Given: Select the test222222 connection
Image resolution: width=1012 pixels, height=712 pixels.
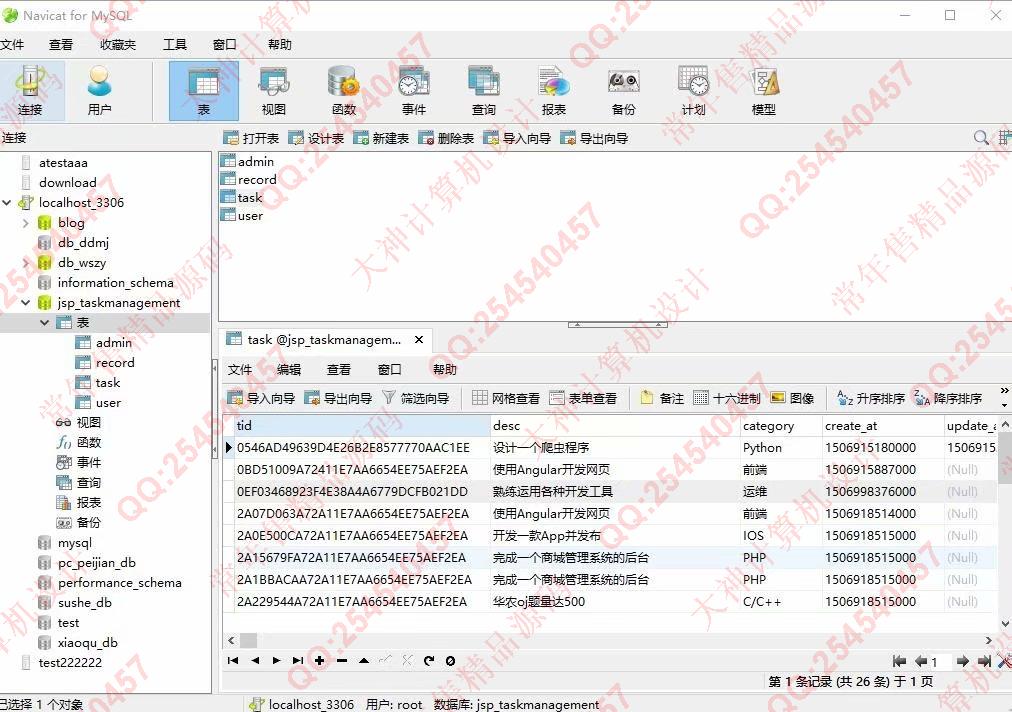Looking at the screenshot, I should pyautogui.click(x=70, y=663).
